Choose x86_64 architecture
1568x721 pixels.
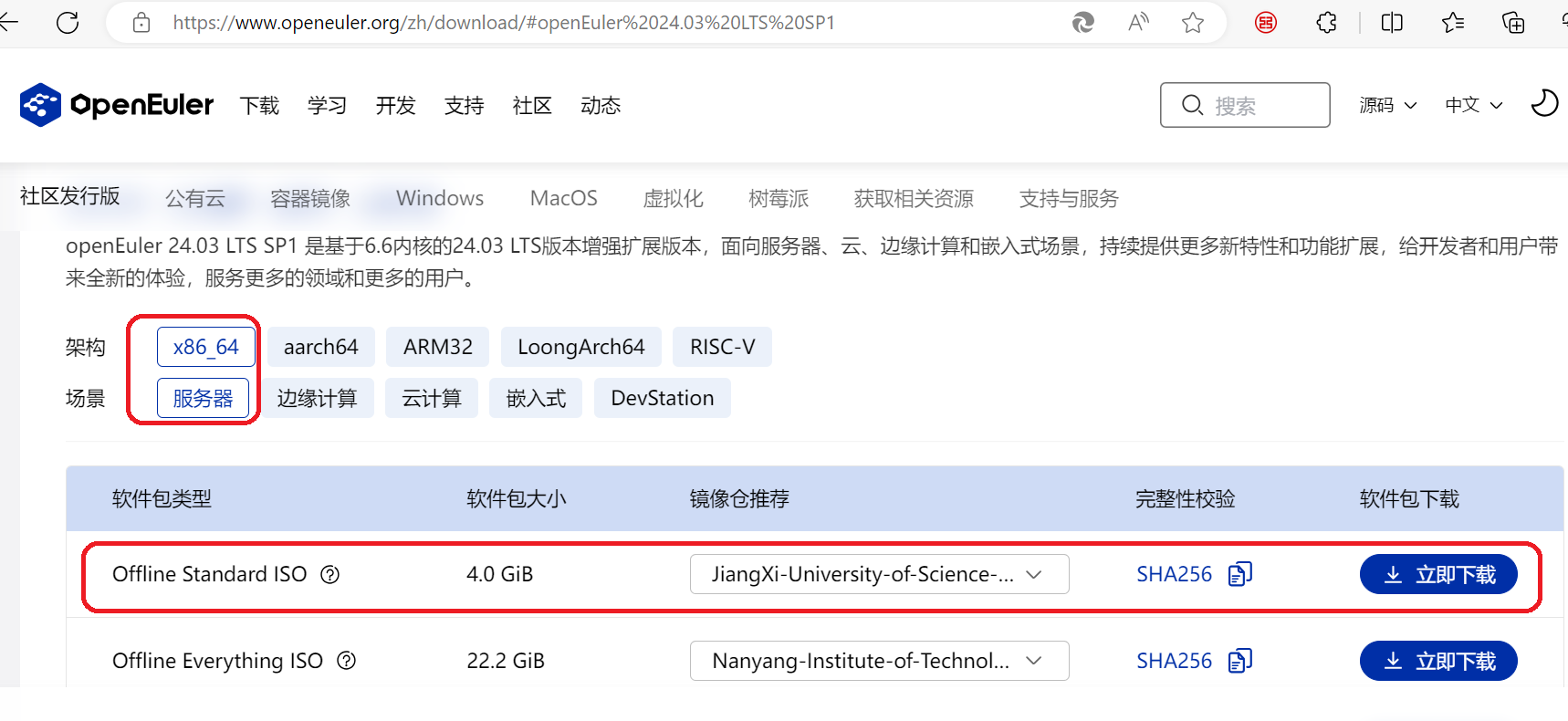pos(206,347)
